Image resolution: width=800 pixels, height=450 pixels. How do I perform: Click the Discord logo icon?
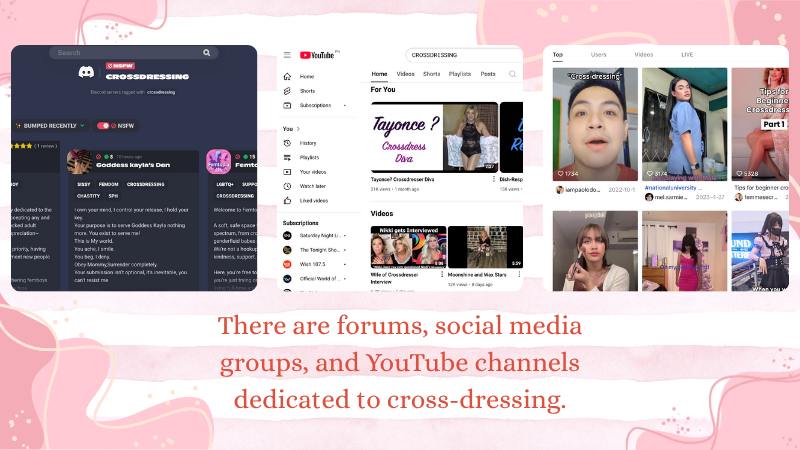[85, 73]
